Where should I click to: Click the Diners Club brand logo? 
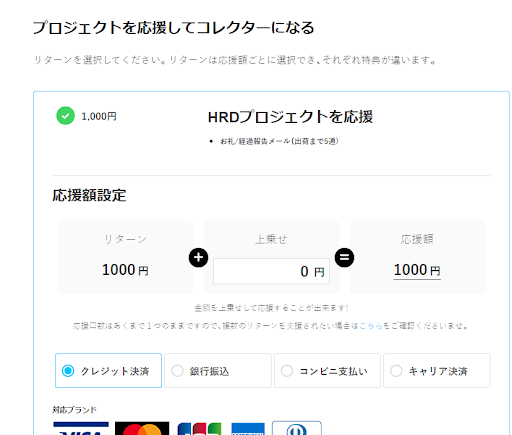(x=297, y=428)
